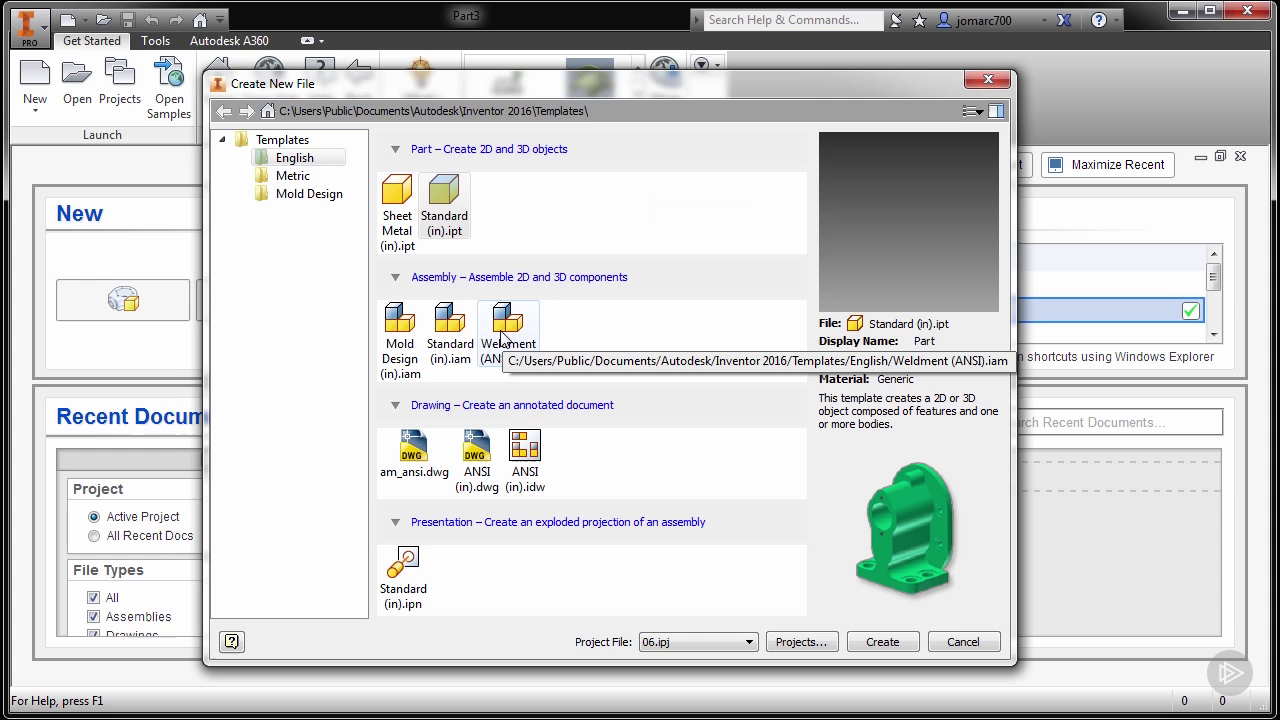Toggle the All file types checkbox
Image resolution: width=1280 pixels, height=720 pixels.
94,598
